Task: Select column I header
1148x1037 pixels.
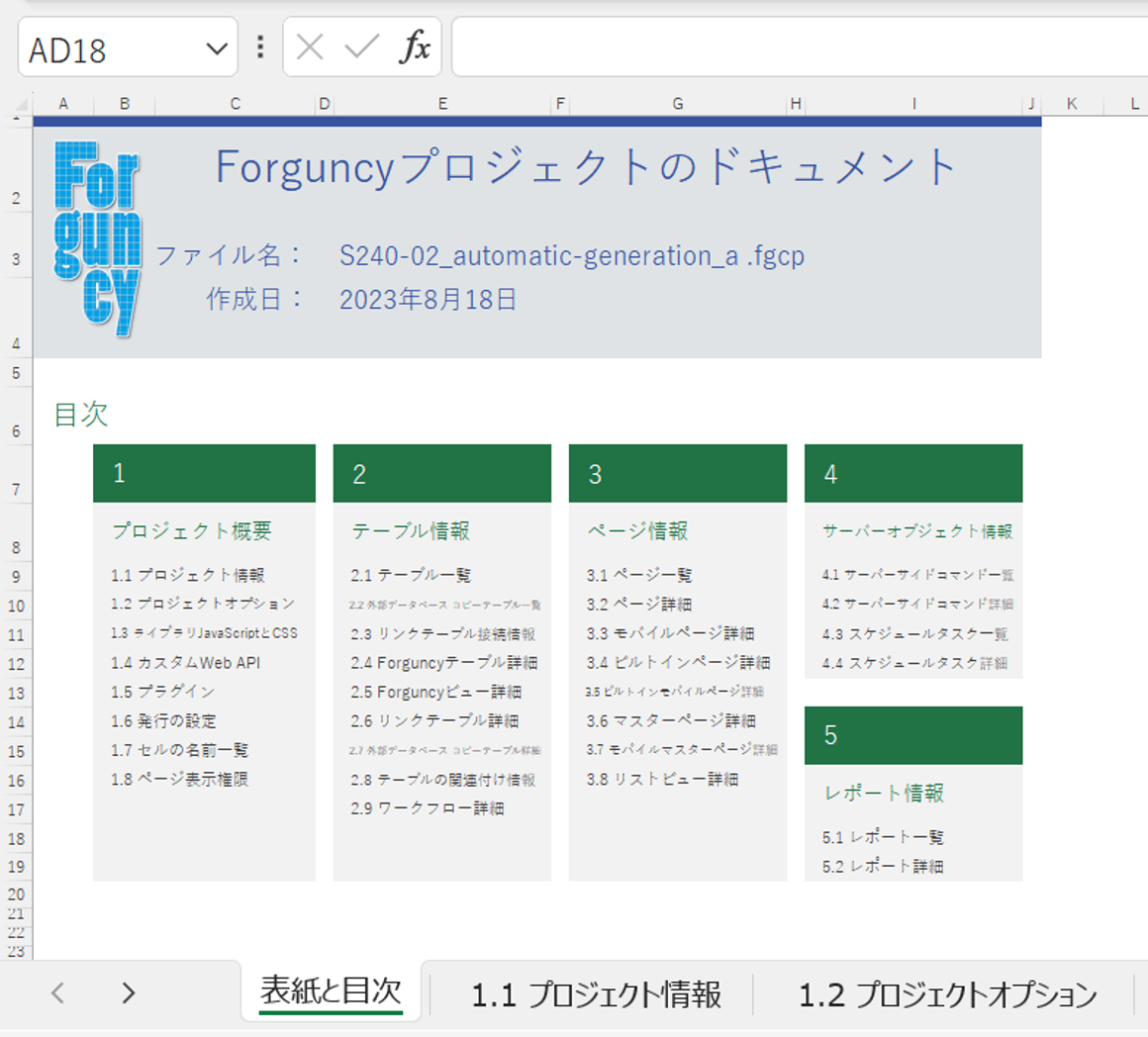Action: pos(913,104)
